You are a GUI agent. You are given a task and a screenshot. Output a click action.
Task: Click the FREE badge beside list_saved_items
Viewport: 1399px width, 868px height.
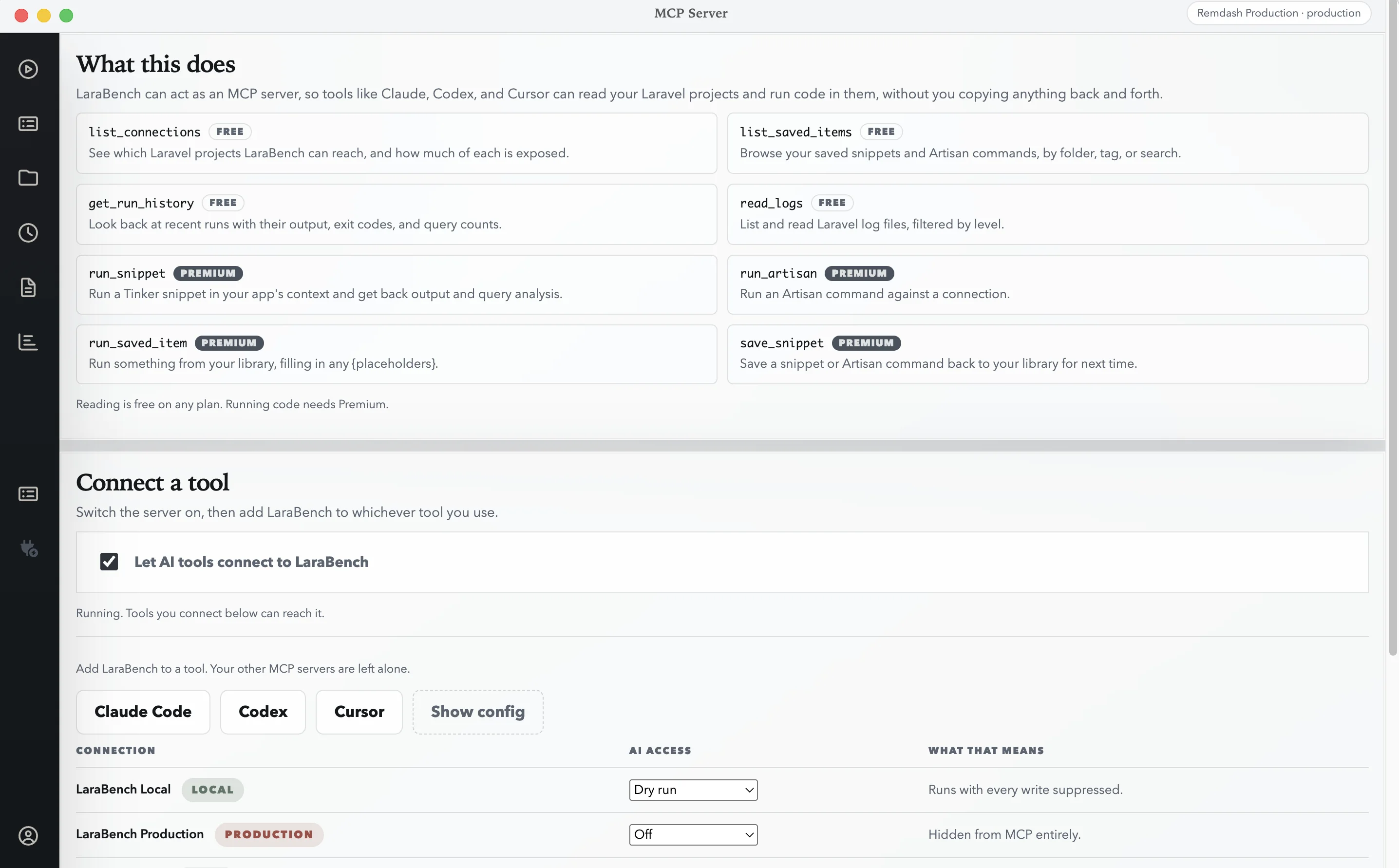(881, 132)
